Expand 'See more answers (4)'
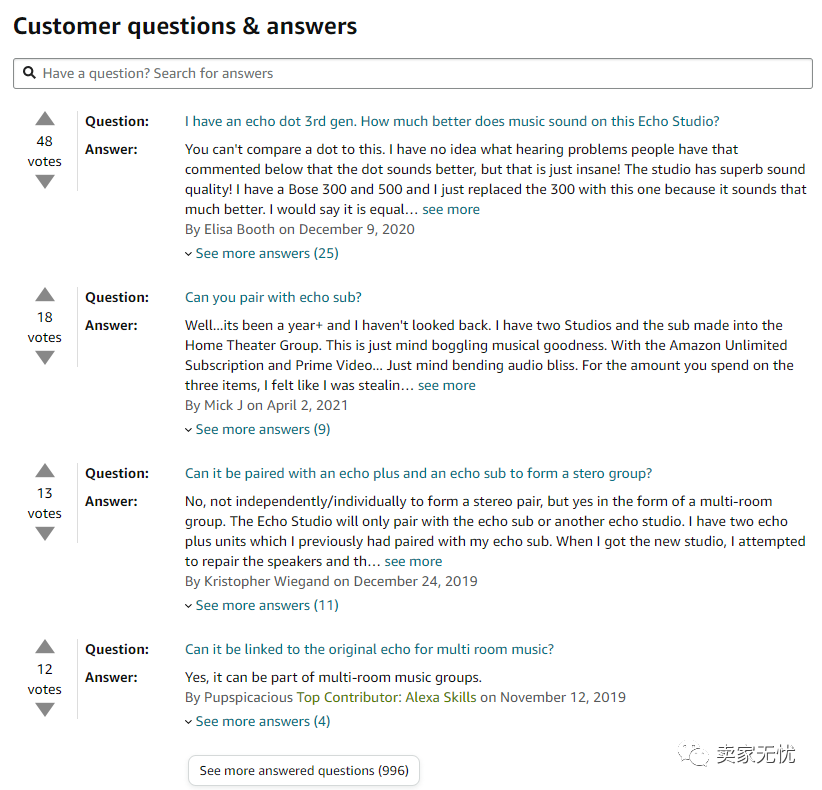This screenshot has width=822, height=790. (258, 722)
